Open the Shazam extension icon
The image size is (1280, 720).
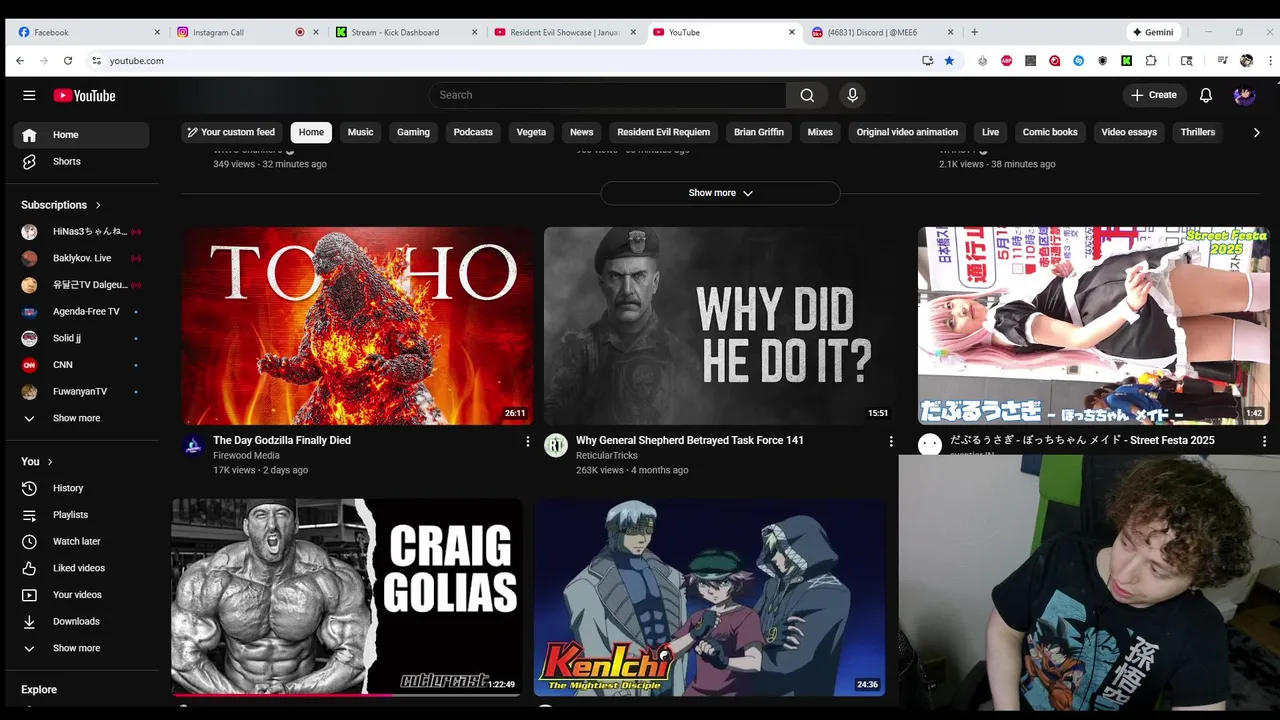pyautogui.click(x=1078, y=61)
